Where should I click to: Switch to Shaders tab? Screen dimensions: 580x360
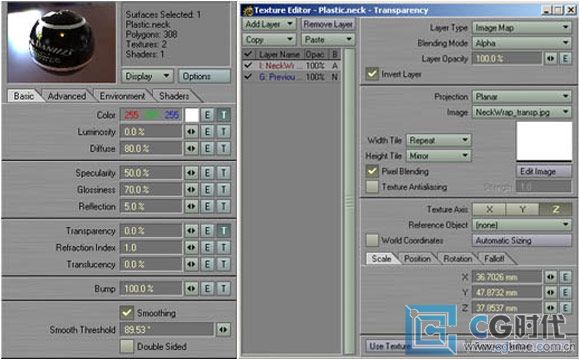174,96
